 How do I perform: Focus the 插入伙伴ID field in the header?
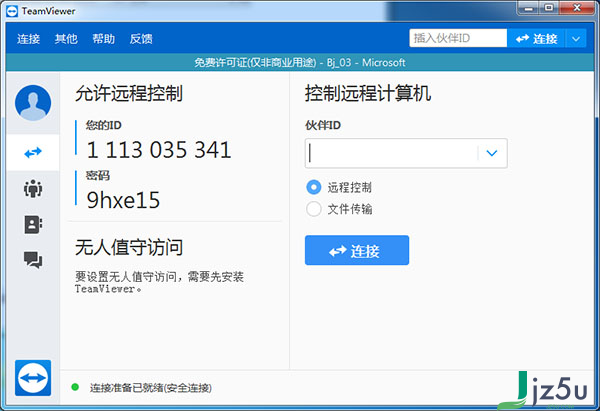click(457, 39)
